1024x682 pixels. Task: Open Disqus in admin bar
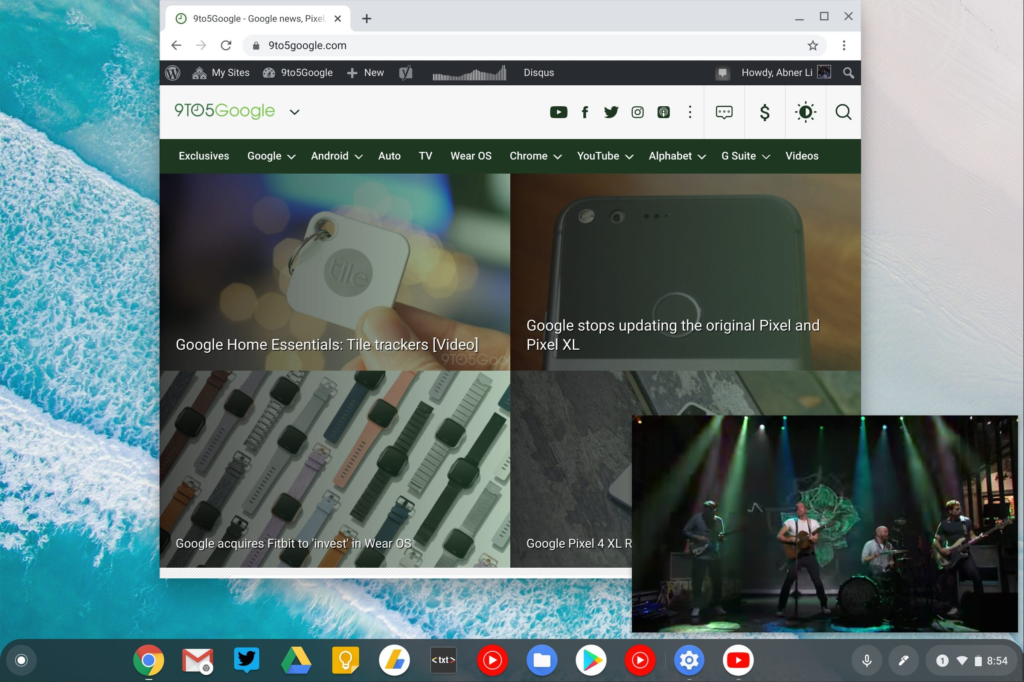tap(539, 73)
